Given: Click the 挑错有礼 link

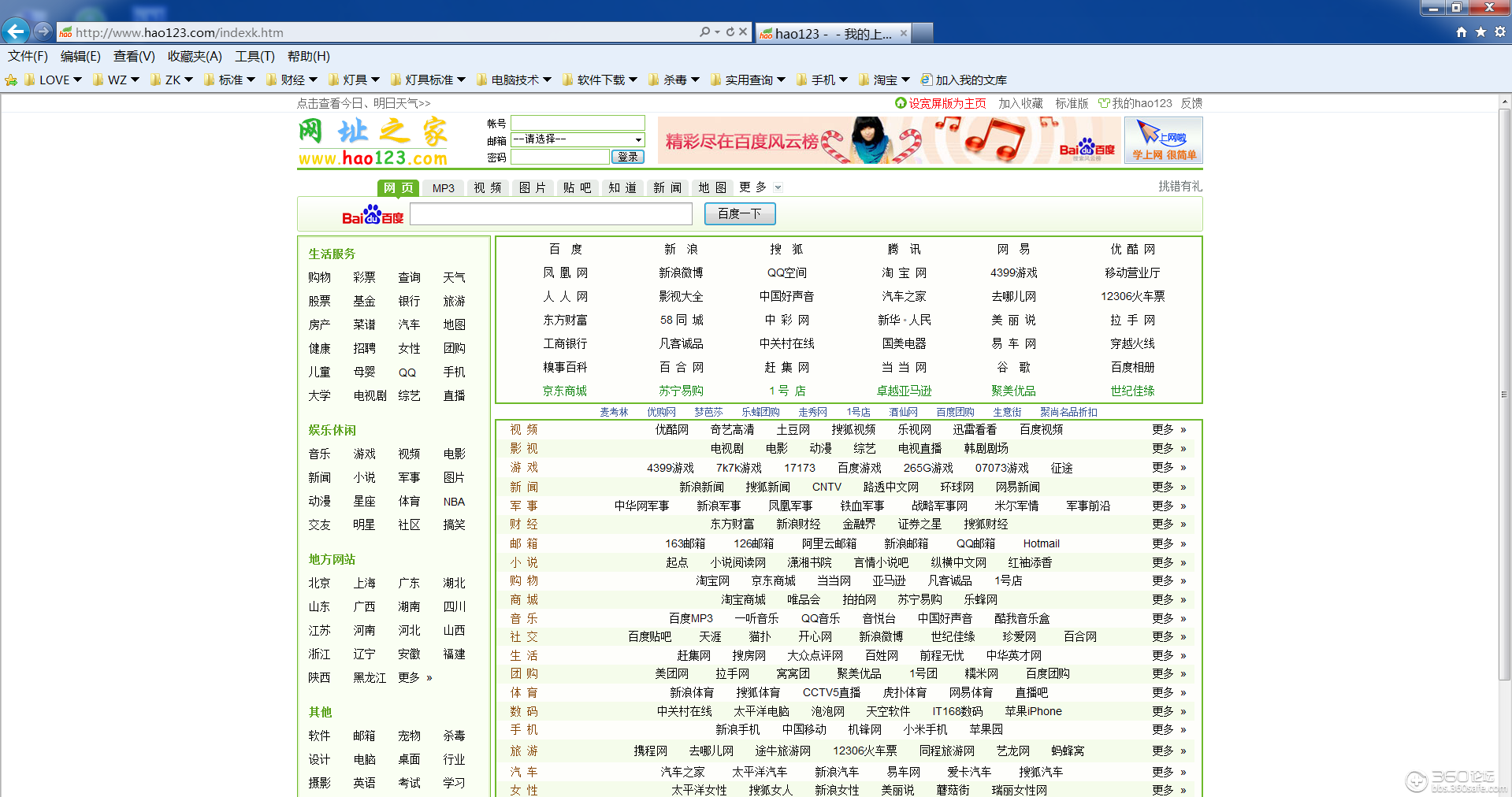Looking at the screenshot, I should (1180, 186).
